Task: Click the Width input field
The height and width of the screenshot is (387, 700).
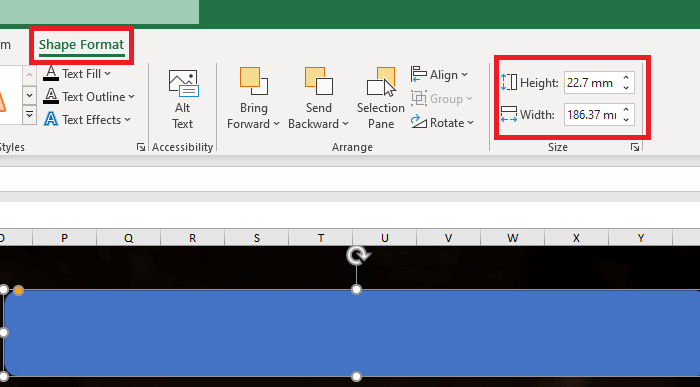Action: (x=593, y=115)
